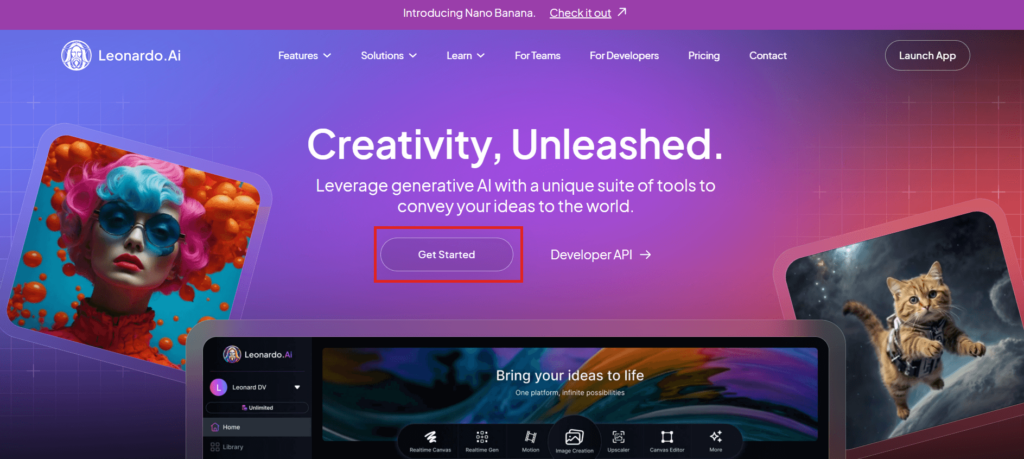Click arrow icon beside Check it out
This screenshot has width=1024, height=459.
(622, 12)
